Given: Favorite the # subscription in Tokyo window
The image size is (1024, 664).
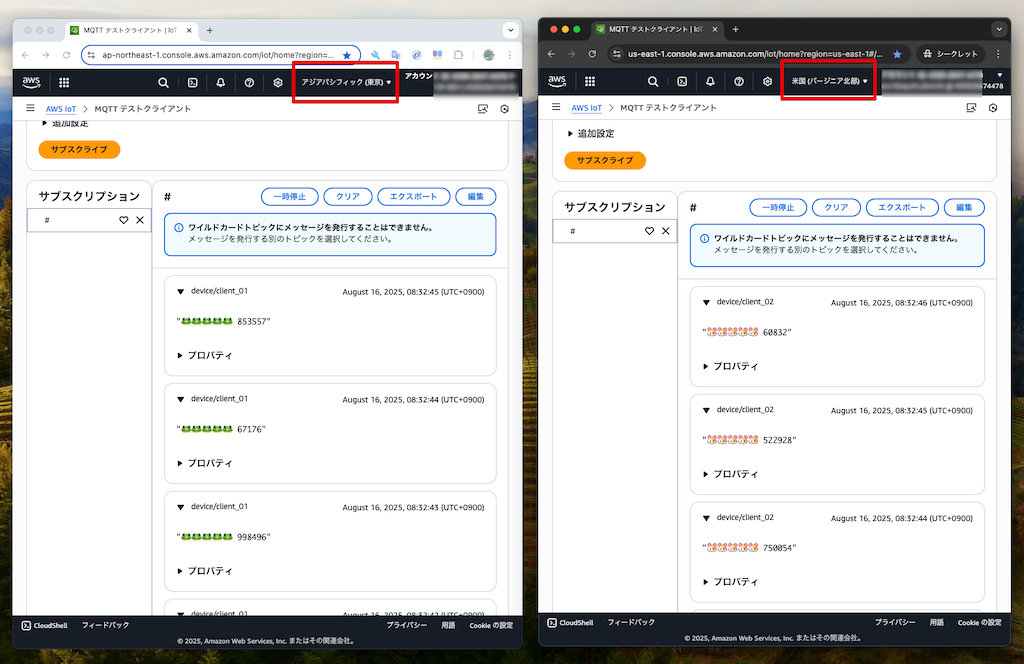Looking at the screenshot, I should pos(123,220).
